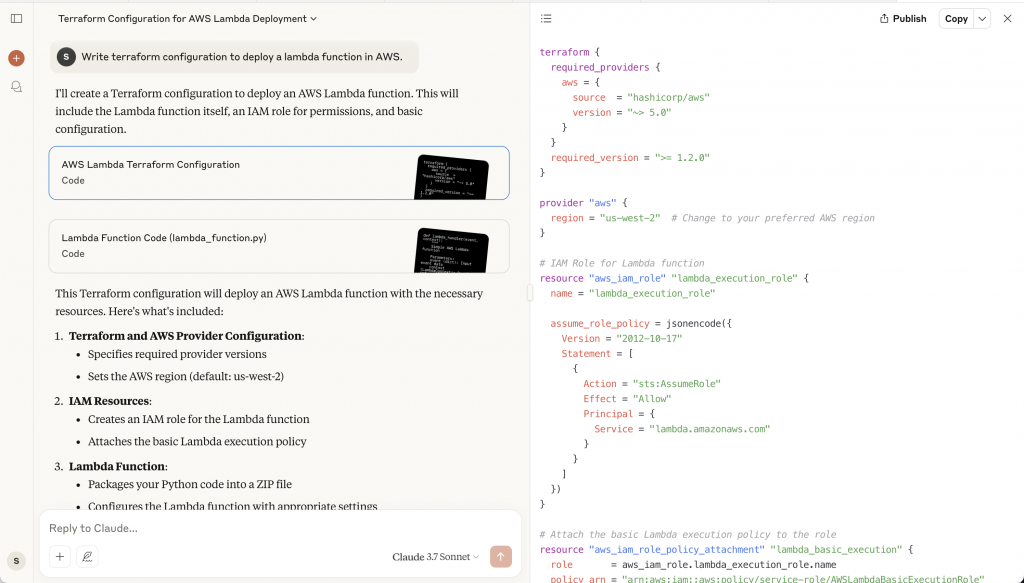
Task: Click the '# IAM Role for Lambda function' comment
Action: tap(622, 263)
